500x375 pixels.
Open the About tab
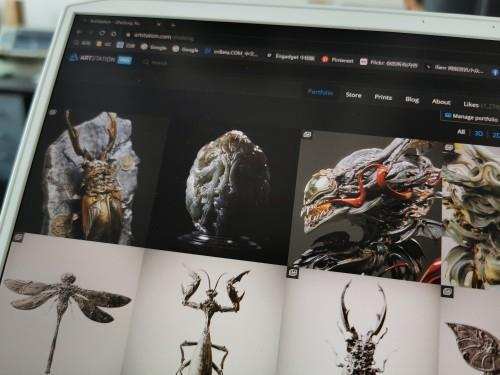(441, 102)
